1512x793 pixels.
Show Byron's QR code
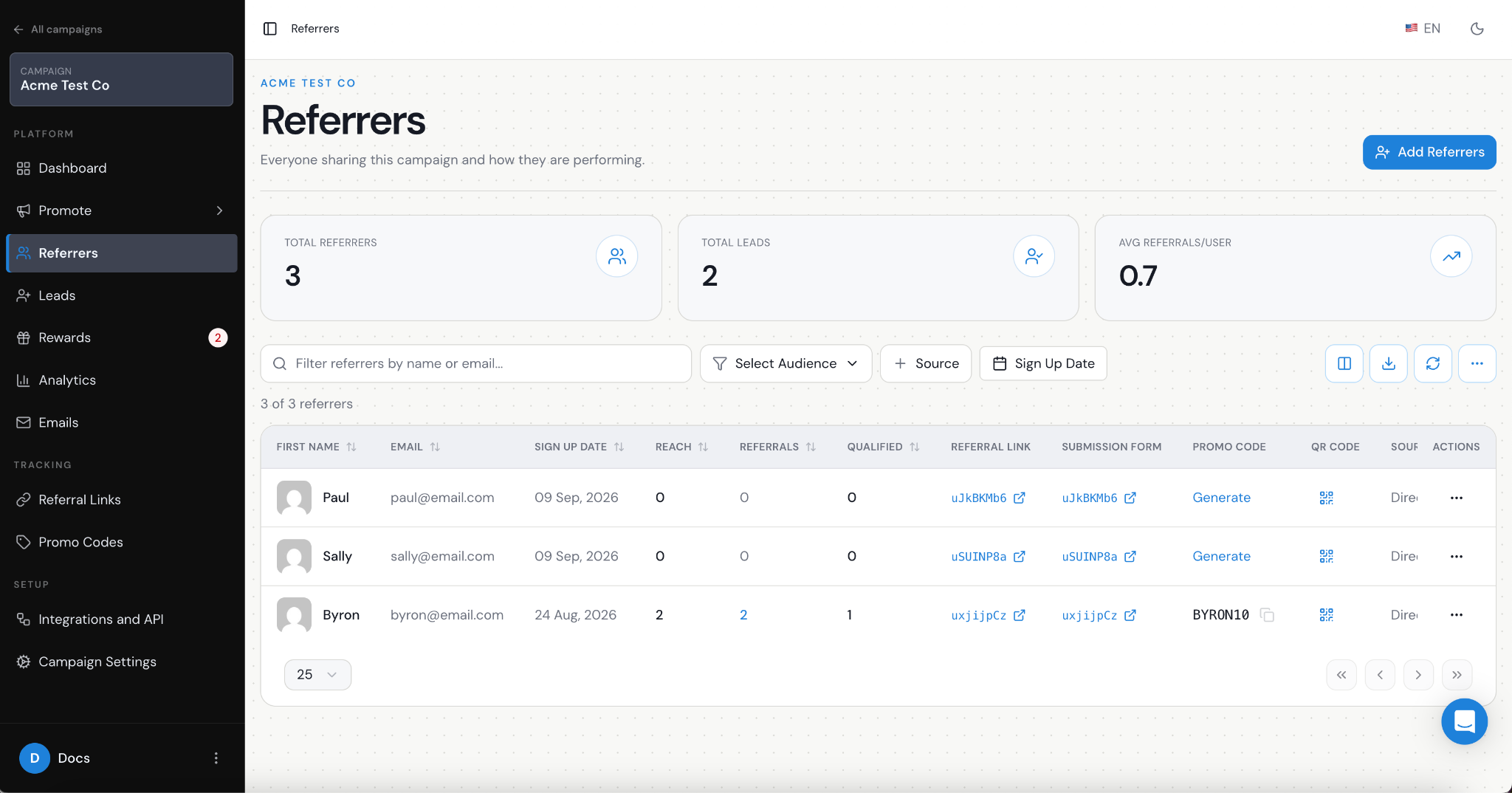1326,615
